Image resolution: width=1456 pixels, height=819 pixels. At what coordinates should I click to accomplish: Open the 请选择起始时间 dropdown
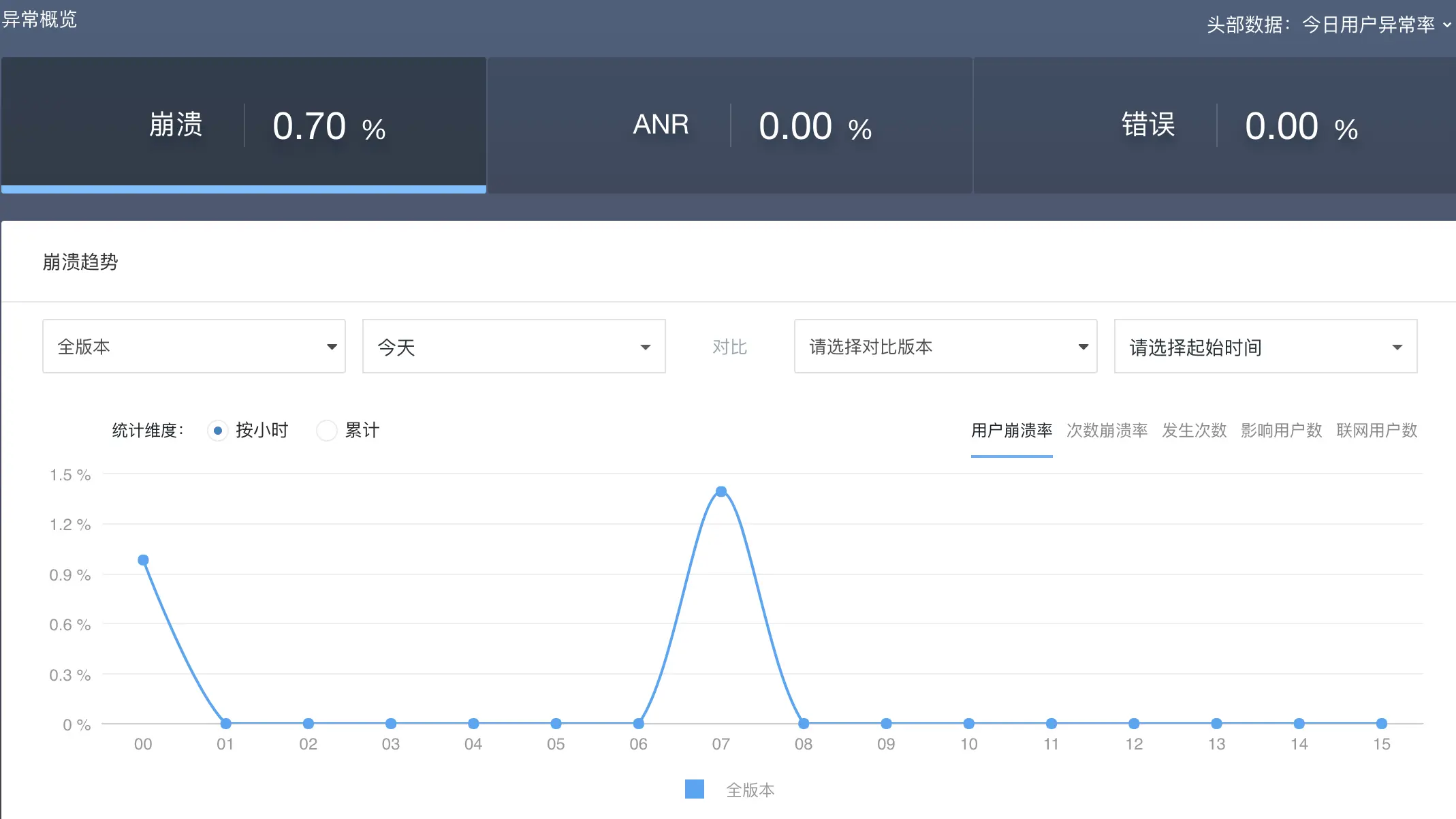1265,346
